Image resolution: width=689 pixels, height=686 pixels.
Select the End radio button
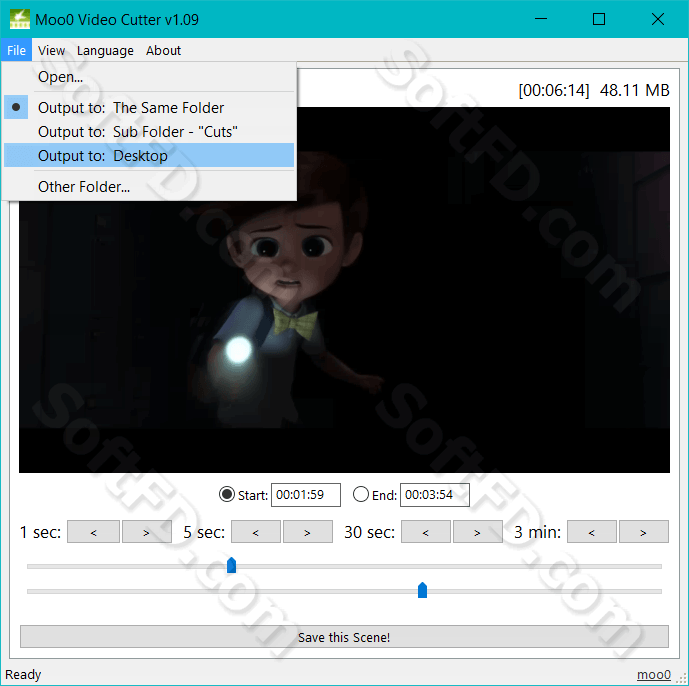[361, 494]
